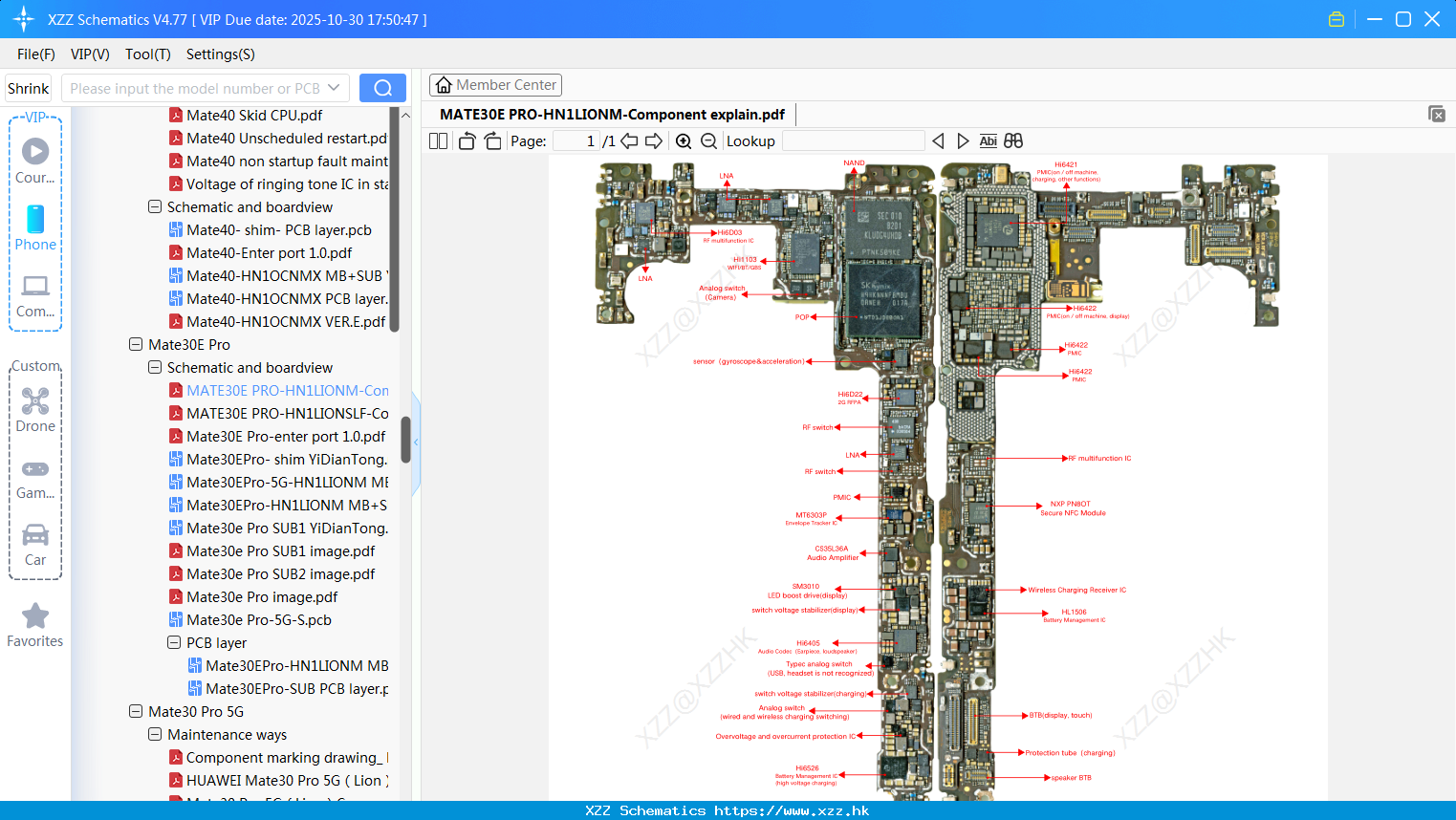Rotate the page counterclockwise

coord(467,141)
